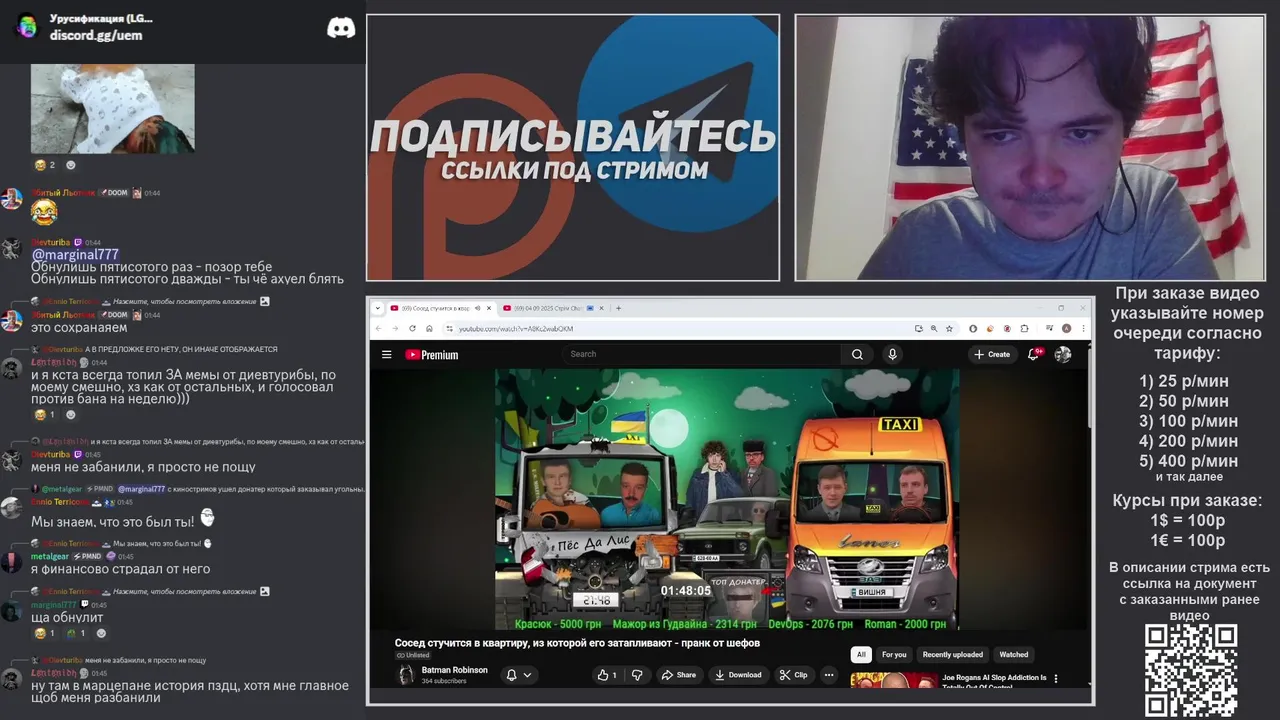Click the Урусификация server avatar icon
This screenshot has width=1280, height=720.
click(x=27, y=27)
